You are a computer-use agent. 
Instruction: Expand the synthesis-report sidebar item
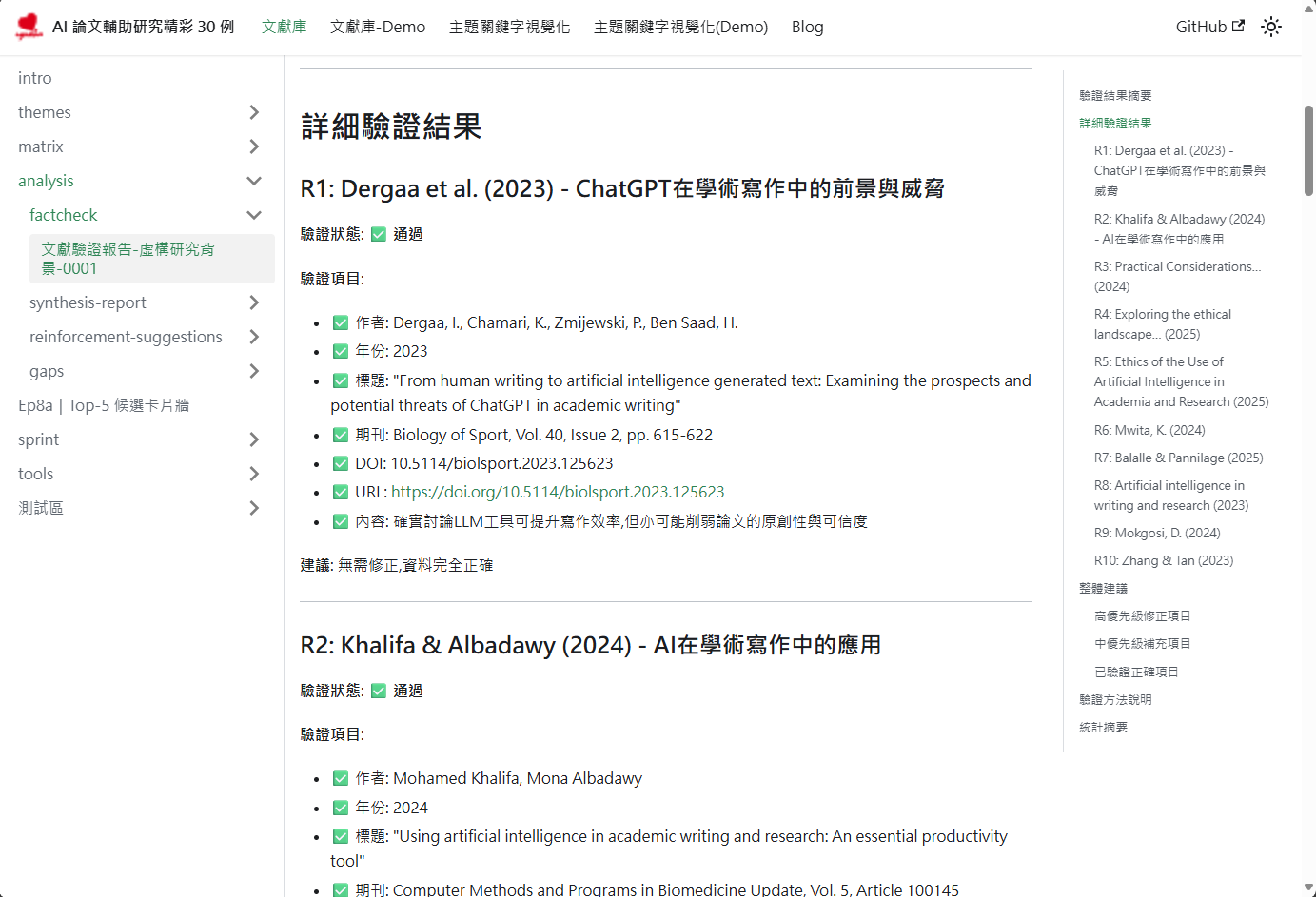point(254,302)
